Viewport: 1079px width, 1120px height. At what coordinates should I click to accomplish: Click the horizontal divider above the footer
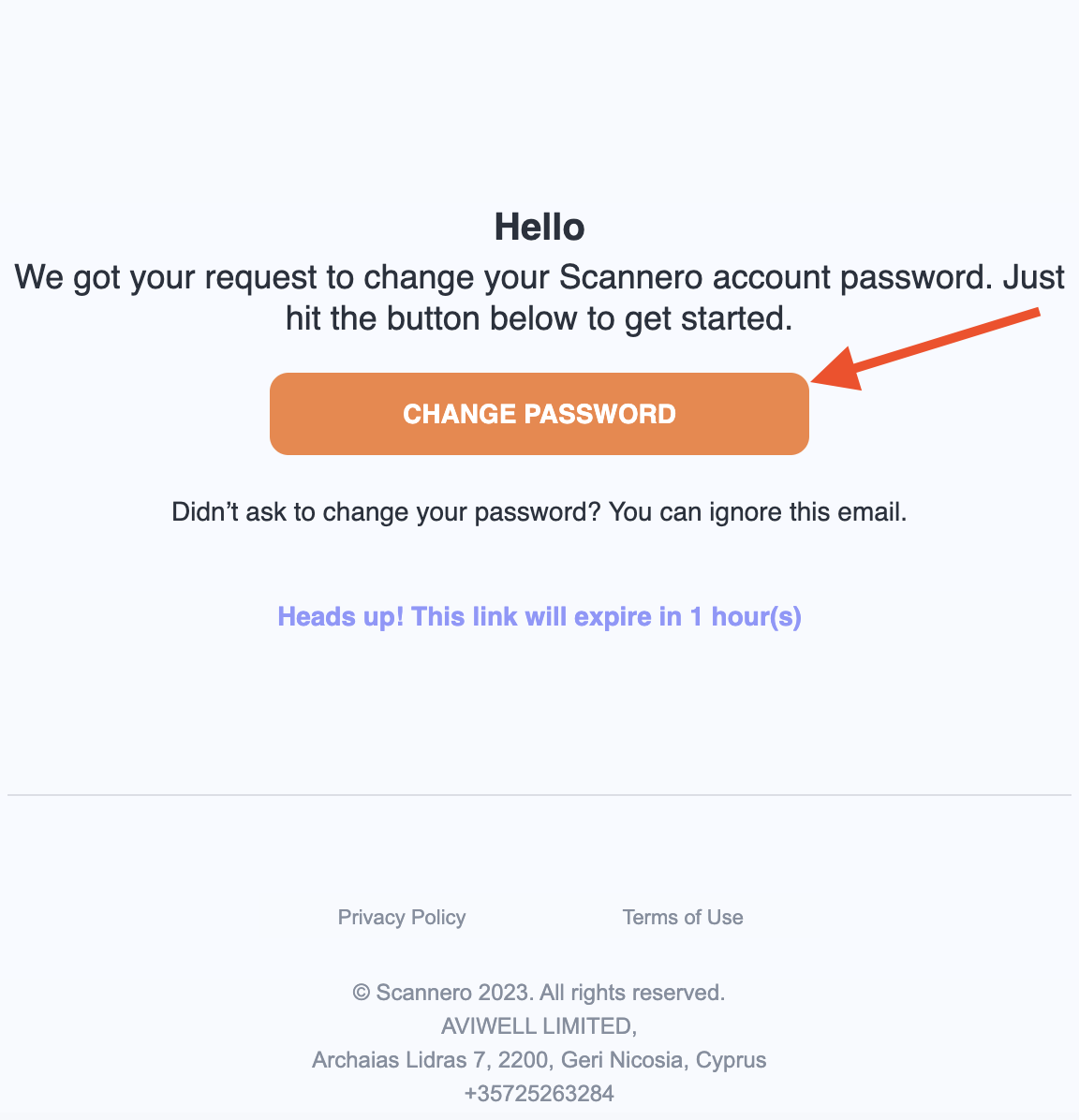(x=539, y=794)
